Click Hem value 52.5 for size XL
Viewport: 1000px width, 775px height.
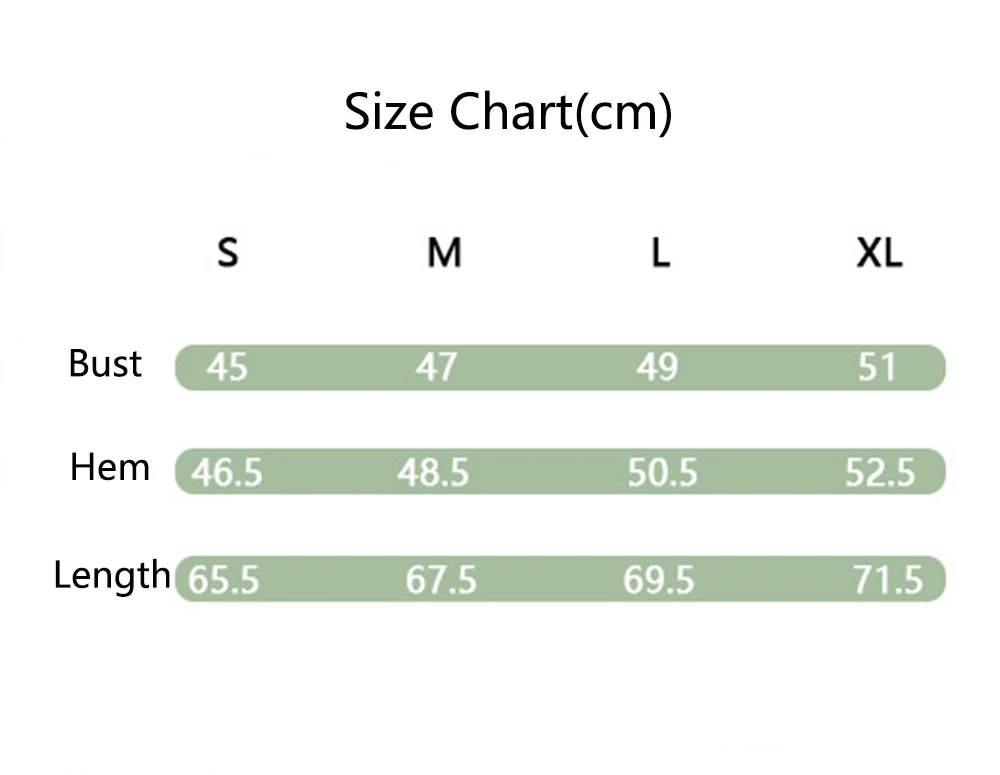point(880,472)
